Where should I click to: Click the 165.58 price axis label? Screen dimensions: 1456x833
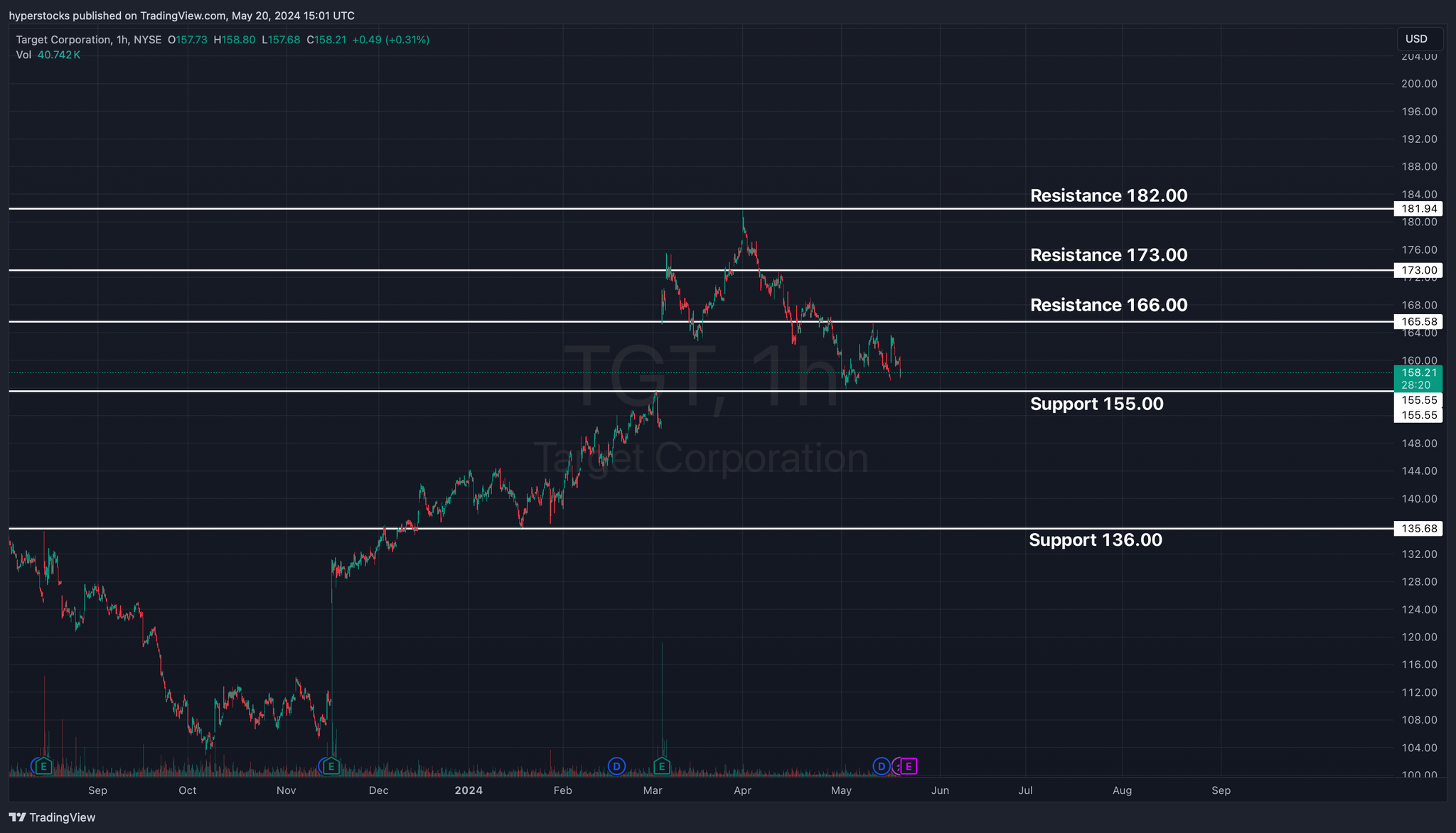pyautogui.click(x=1419, y=322)
